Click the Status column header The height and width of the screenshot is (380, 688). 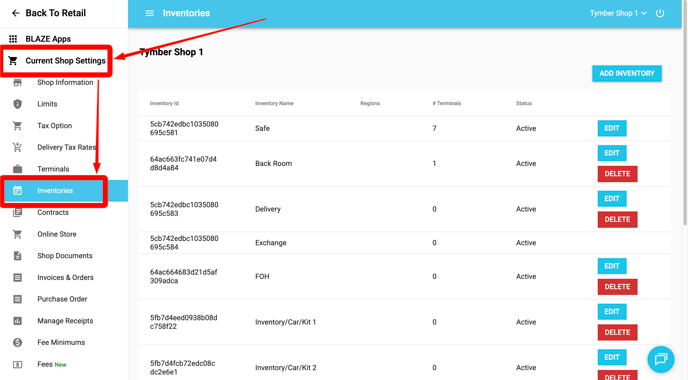coord(523,104)
